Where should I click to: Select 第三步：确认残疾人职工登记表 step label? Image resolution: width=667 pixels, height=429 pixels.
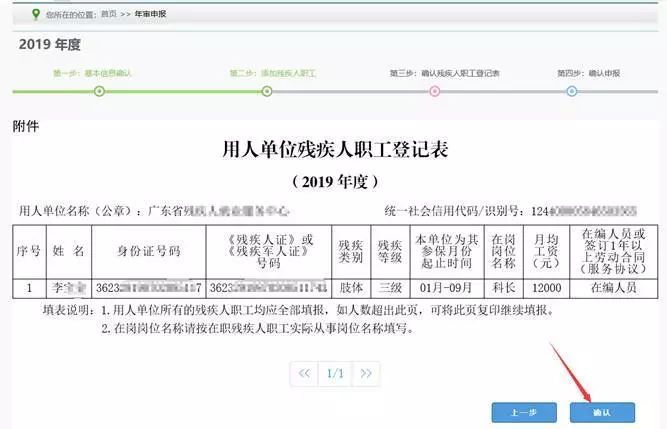click(444, 73)
